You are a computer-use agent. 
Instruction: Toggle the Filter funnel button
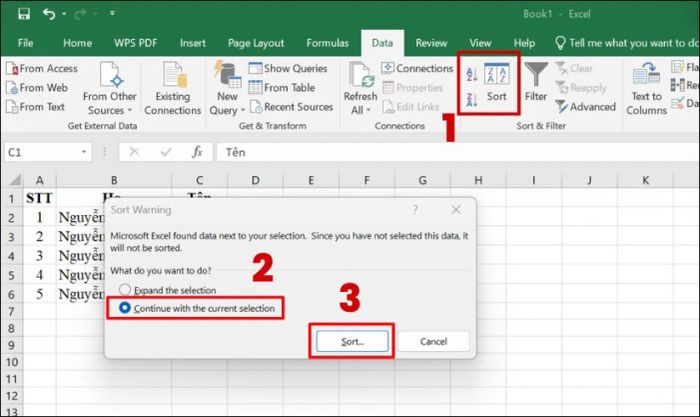pos(536,82)
